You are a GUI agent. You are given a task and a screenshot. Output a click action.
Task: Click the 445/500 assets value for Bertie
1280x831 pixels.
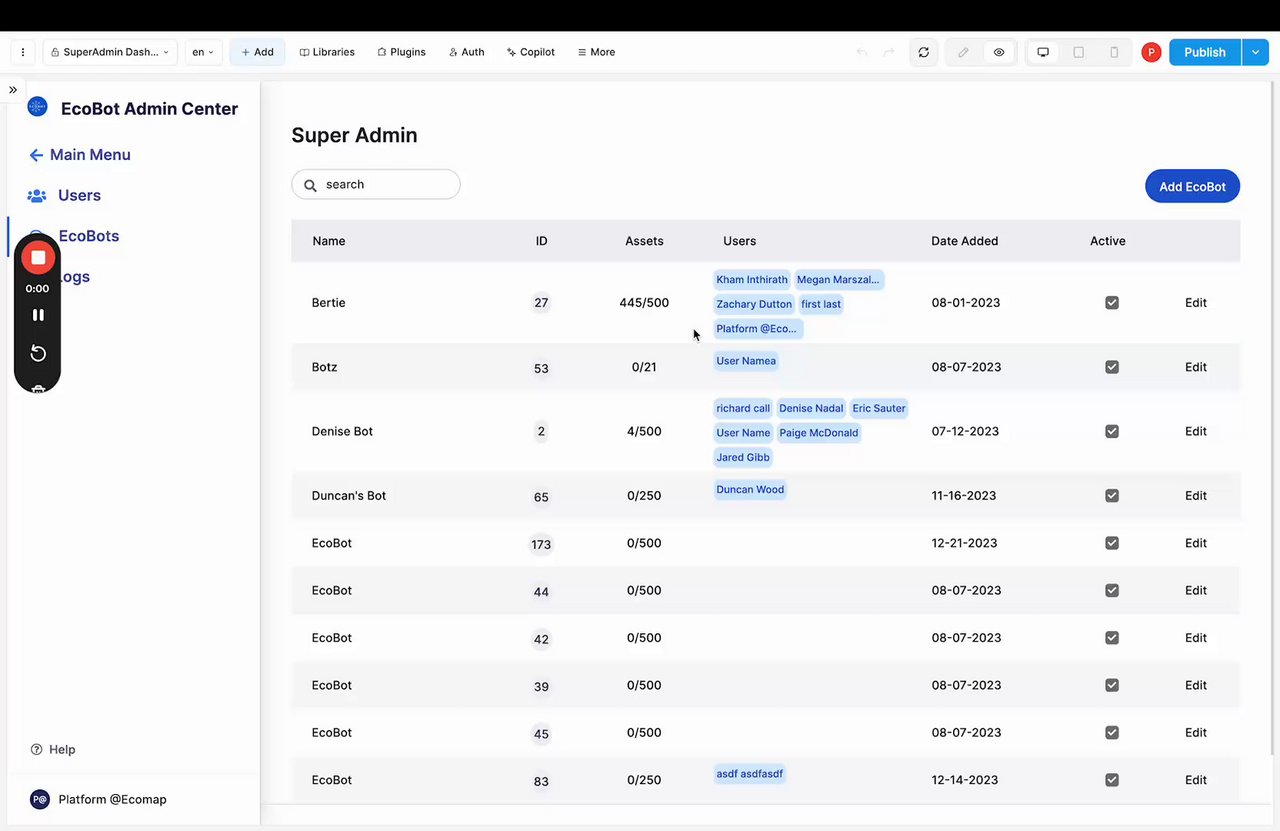(644, 303)
